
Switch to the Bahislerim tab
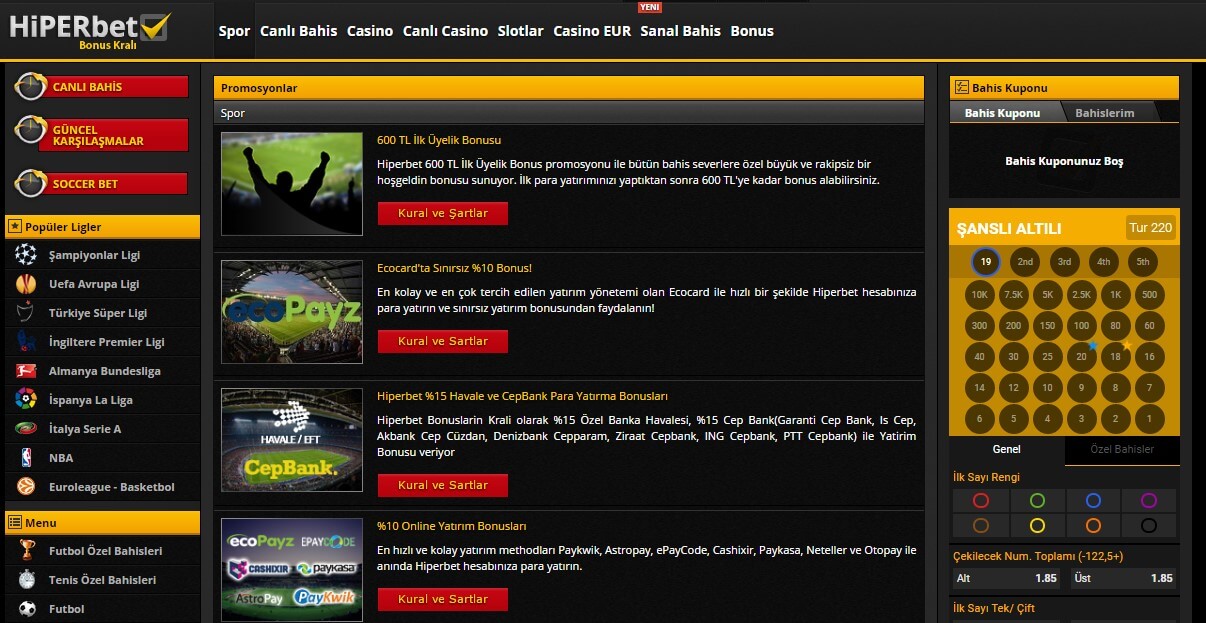click(x=1105, y=113)
